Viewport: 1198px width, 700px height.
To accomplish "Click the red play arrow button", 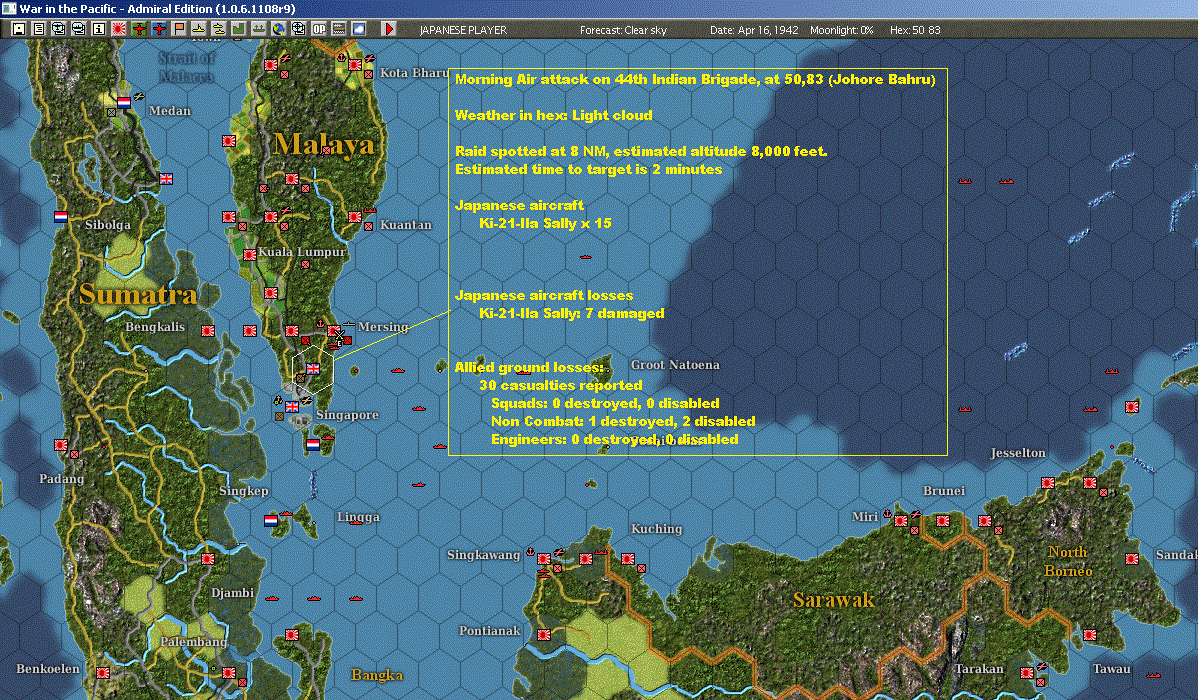I will pyautogui.click(x=388, y=29).
